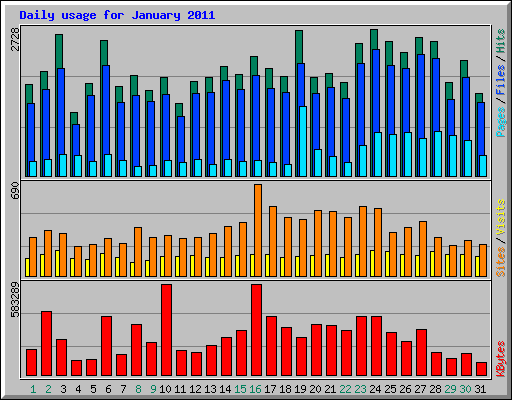
Task: Select the orange visits bar for day 8
Action: [x=138, y=252]
